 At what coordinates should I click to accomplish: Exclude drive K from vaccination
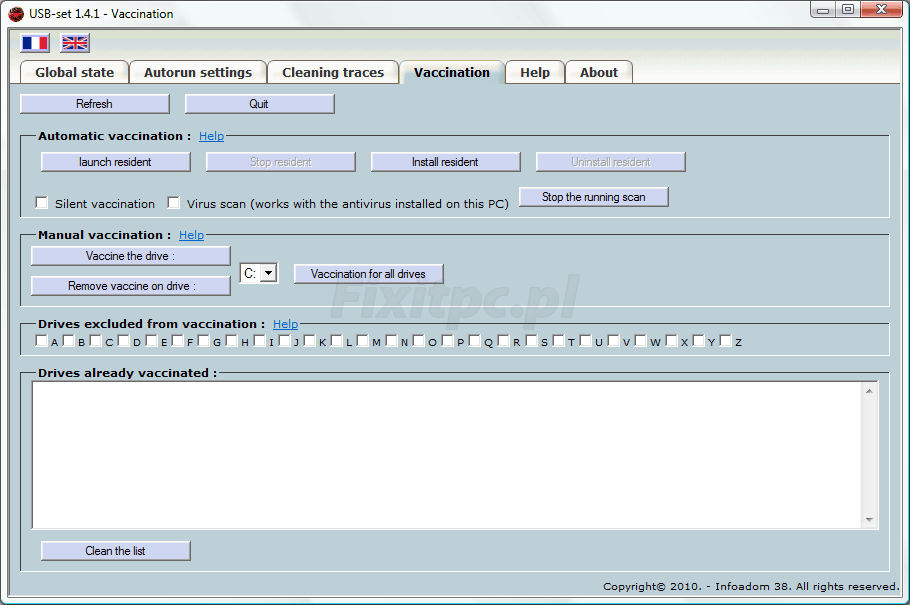[309, 341]
